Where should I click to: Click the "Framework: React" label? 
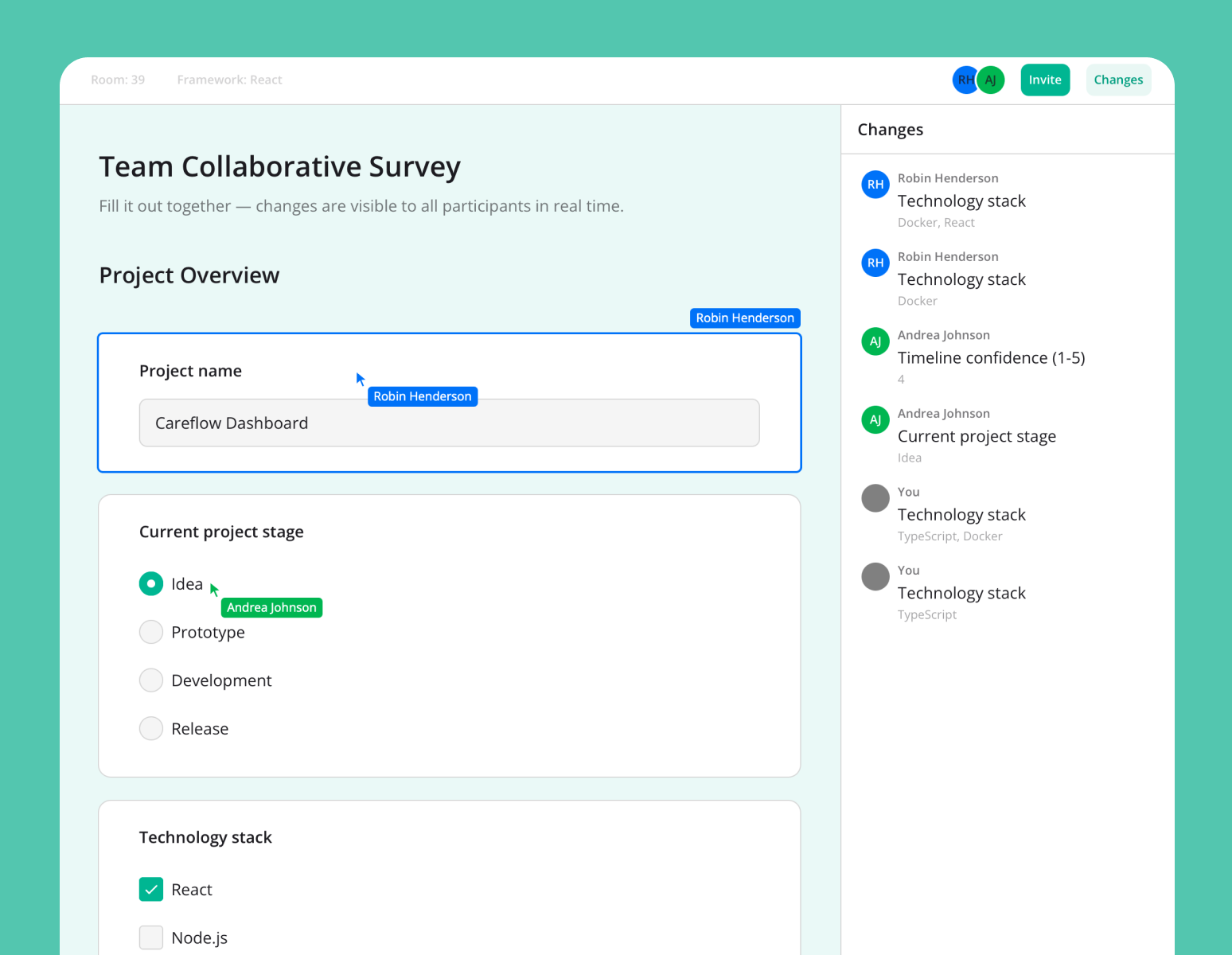pyautogui.click(x=229, y=80)
